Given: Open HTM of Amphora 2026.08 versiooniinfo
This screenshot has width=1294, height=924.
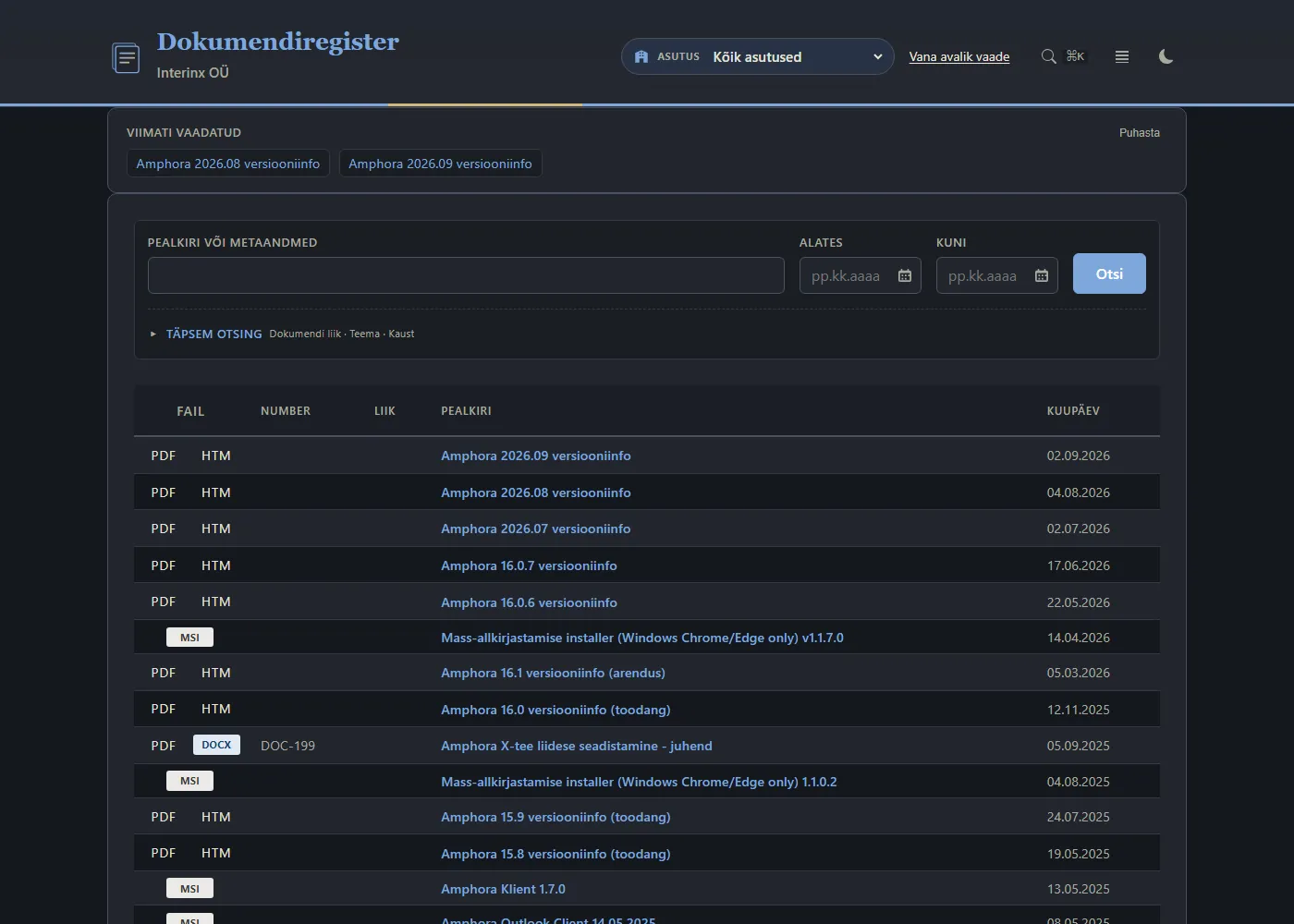Looking at the screenshot, I should [216, 492].
